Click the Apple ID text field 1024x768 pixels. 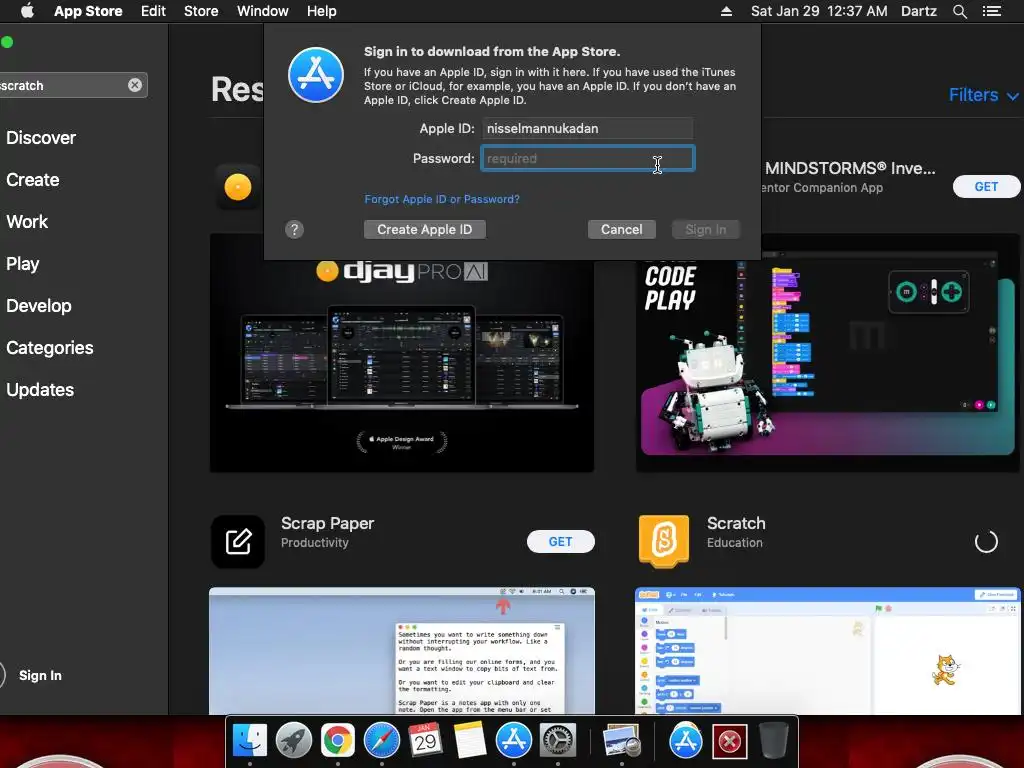(587, 129)
